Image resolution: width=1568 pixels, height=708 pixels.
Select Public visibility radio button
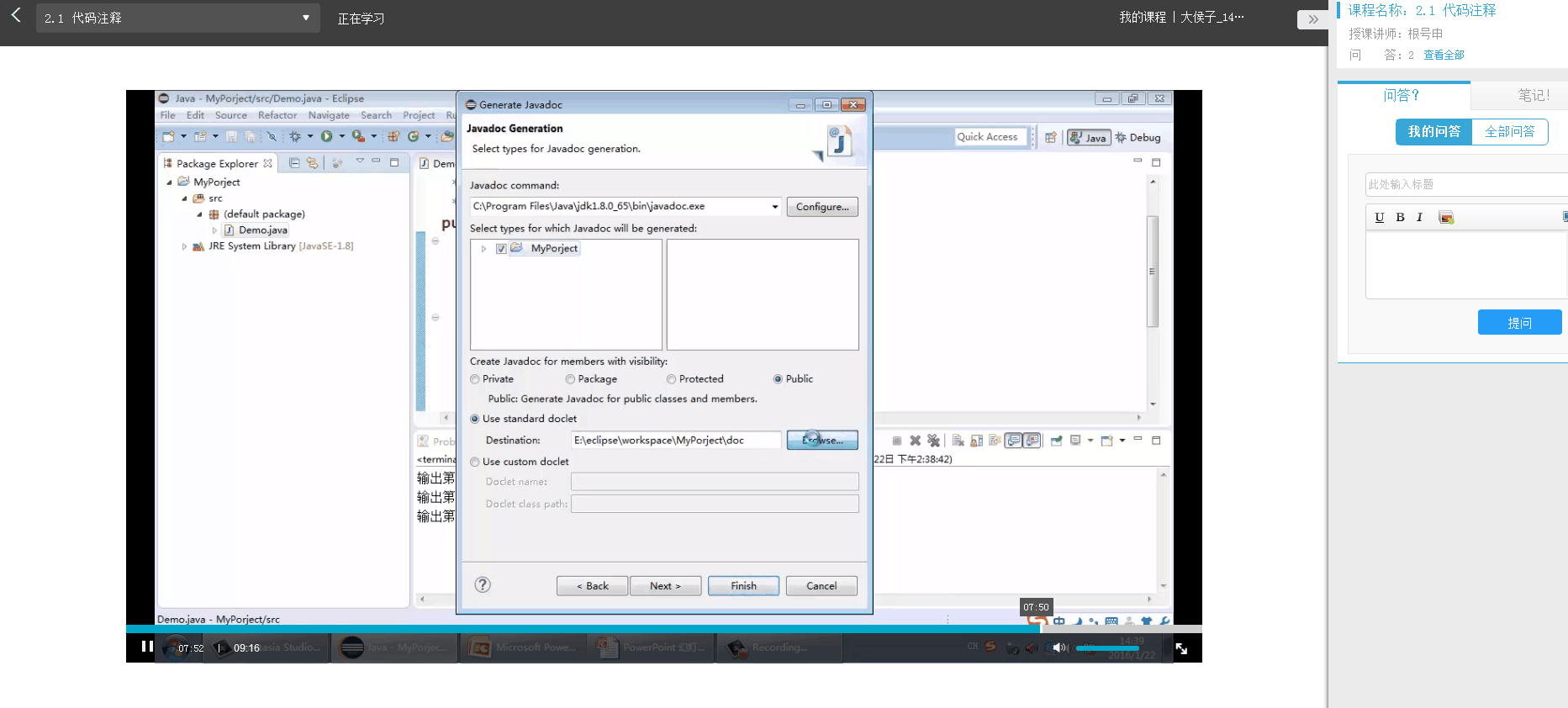tap(778, 379)
